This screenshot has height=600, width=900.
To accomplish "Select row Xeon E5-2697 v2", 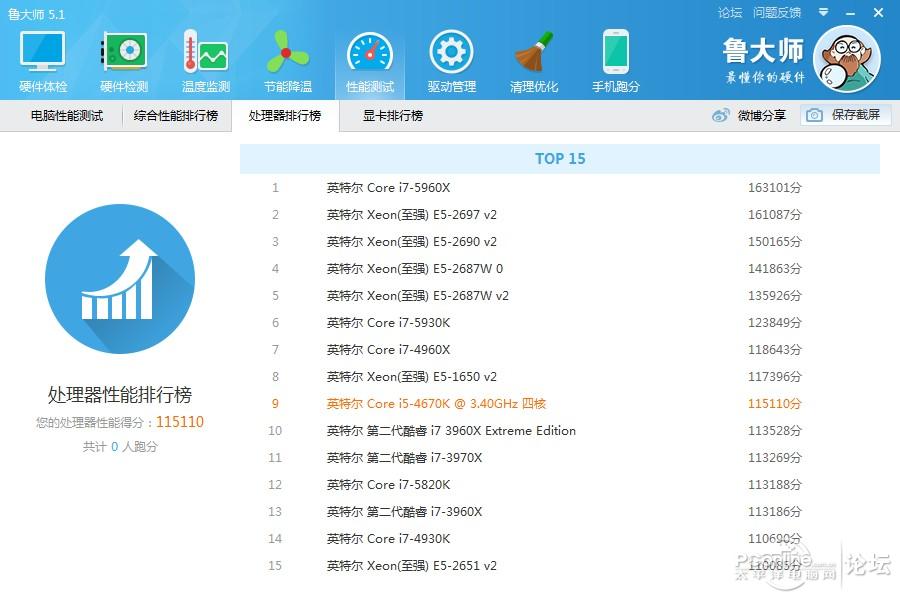I will [x=560, y=215].
